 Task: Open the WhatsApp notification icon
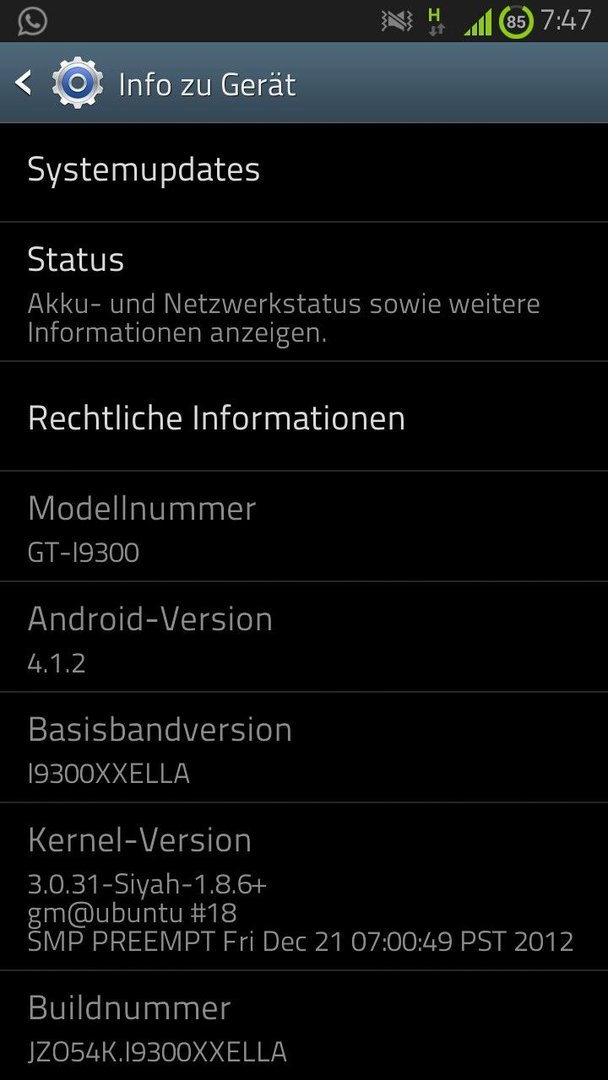point(32,21)
